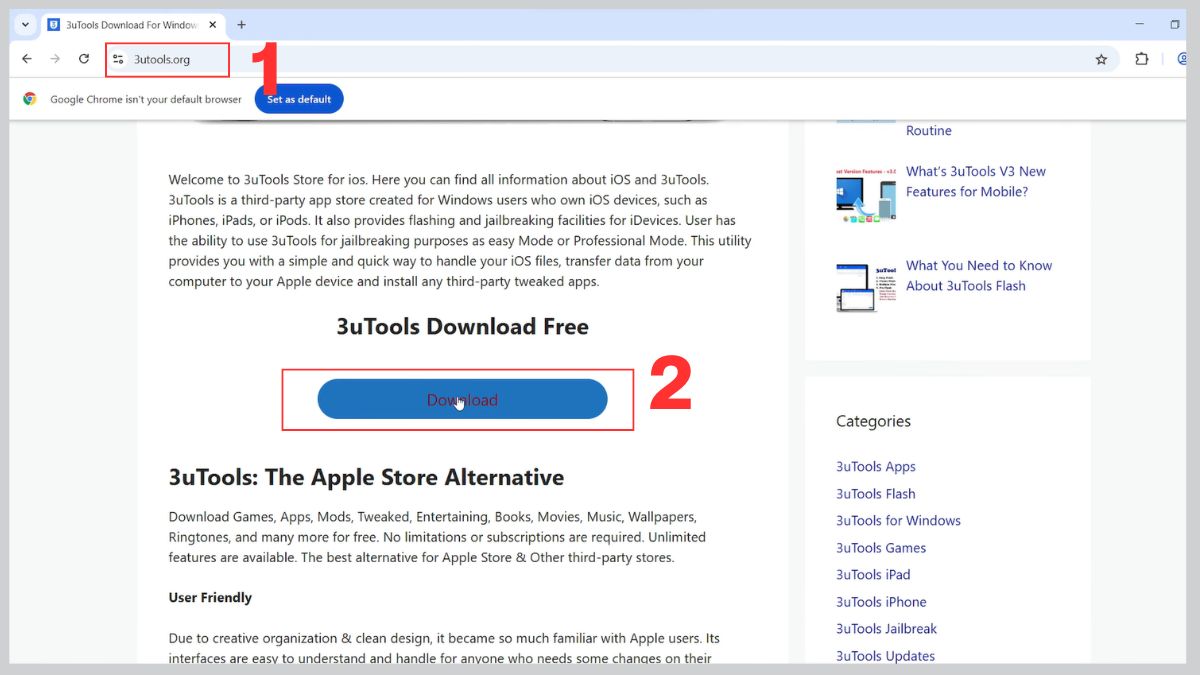
Task: Minimize the Chrome window
Action: pos(1139,24)
